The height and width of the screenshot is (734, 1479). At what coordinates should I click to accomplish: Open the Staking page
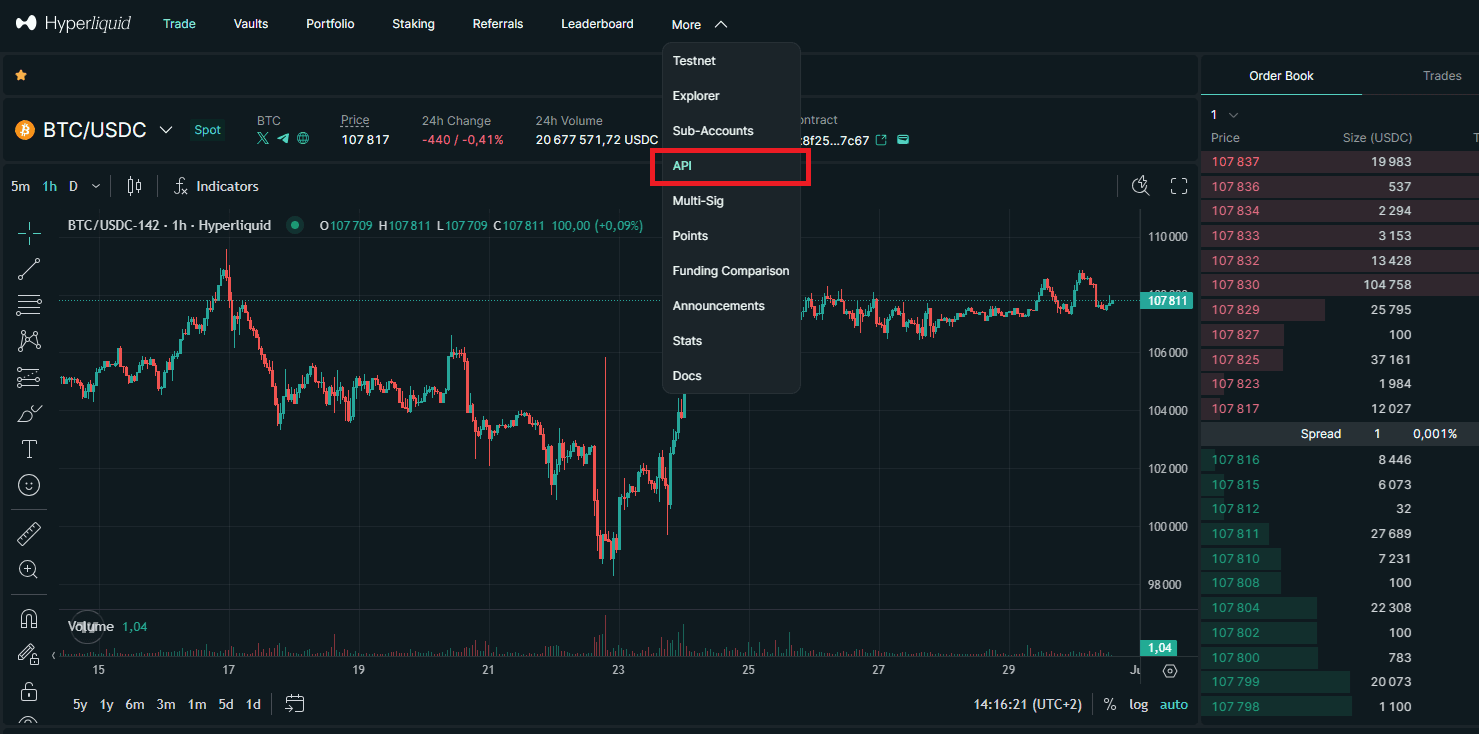pyautogui.click(x=413, y=24)
